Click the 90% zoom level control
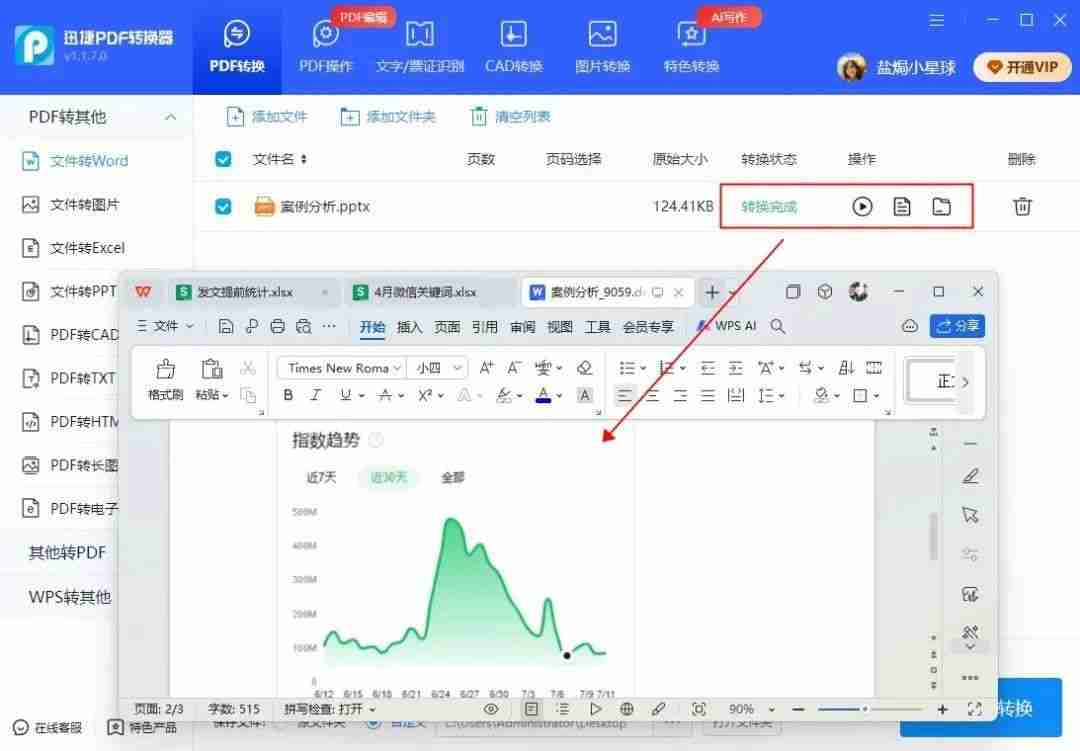 (742, 709)
